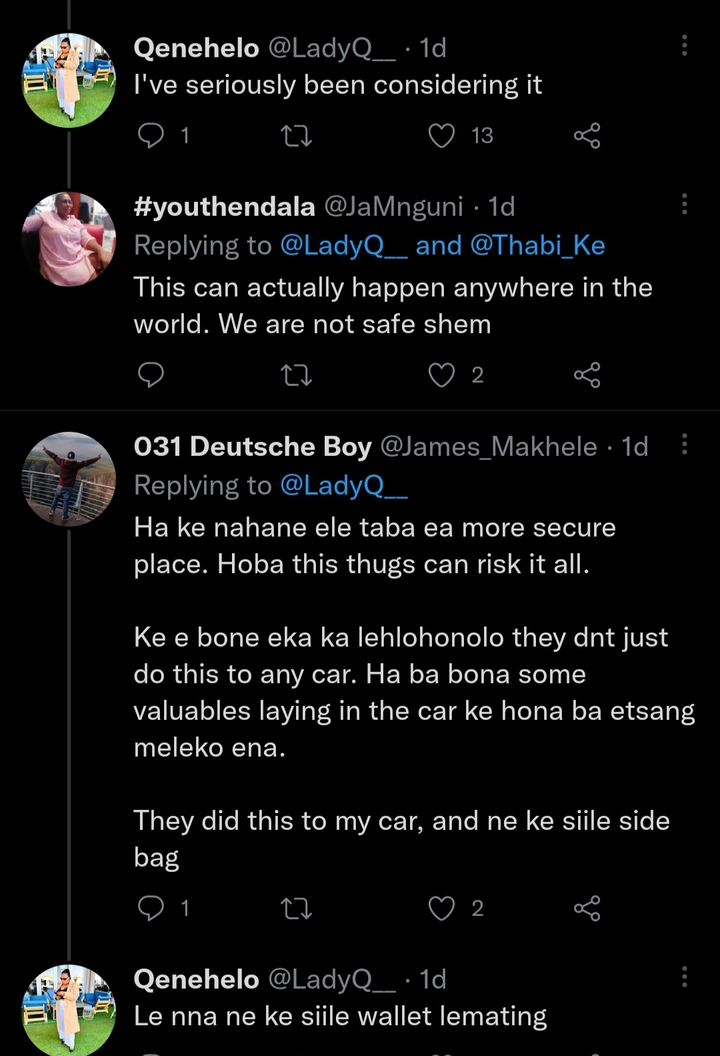This screenshot has height=1056, width=720.
Task: View #youthendala's profile picture
Action: point(69,238)
